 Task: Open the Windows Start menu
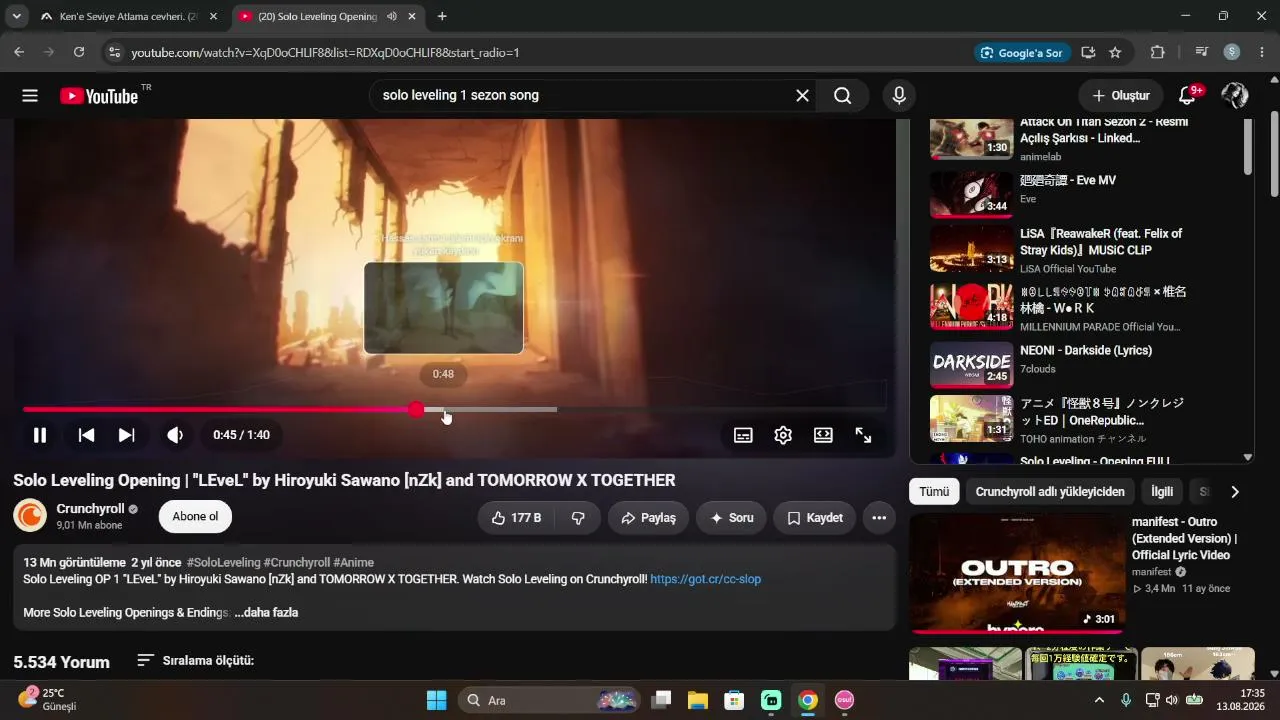(437, 700)
